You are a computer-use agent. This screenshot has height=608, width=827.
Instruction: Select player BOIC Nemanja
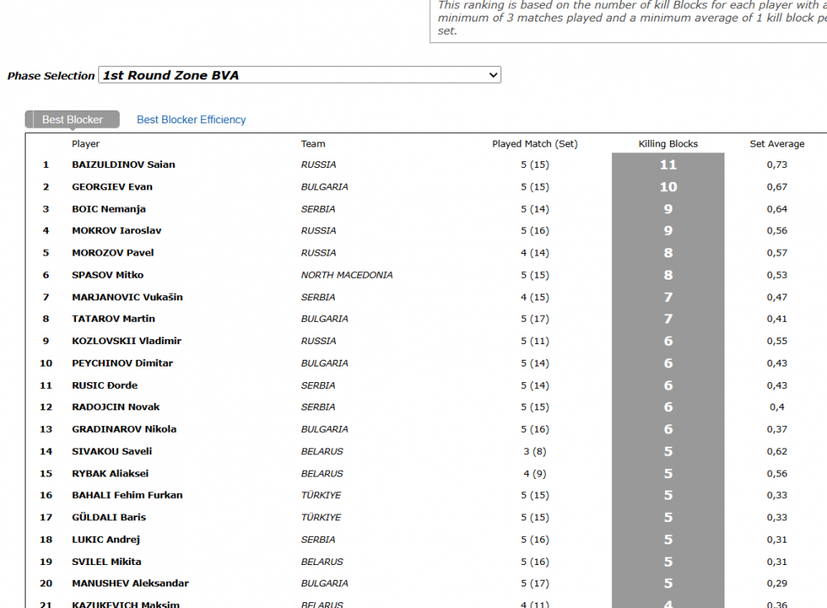[109, 209]
